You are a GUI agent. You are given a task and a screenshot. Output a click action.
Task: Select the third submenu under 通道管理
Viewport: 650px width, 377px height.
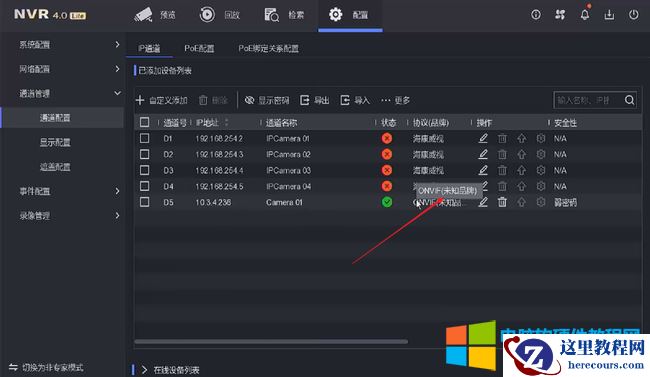55,167
